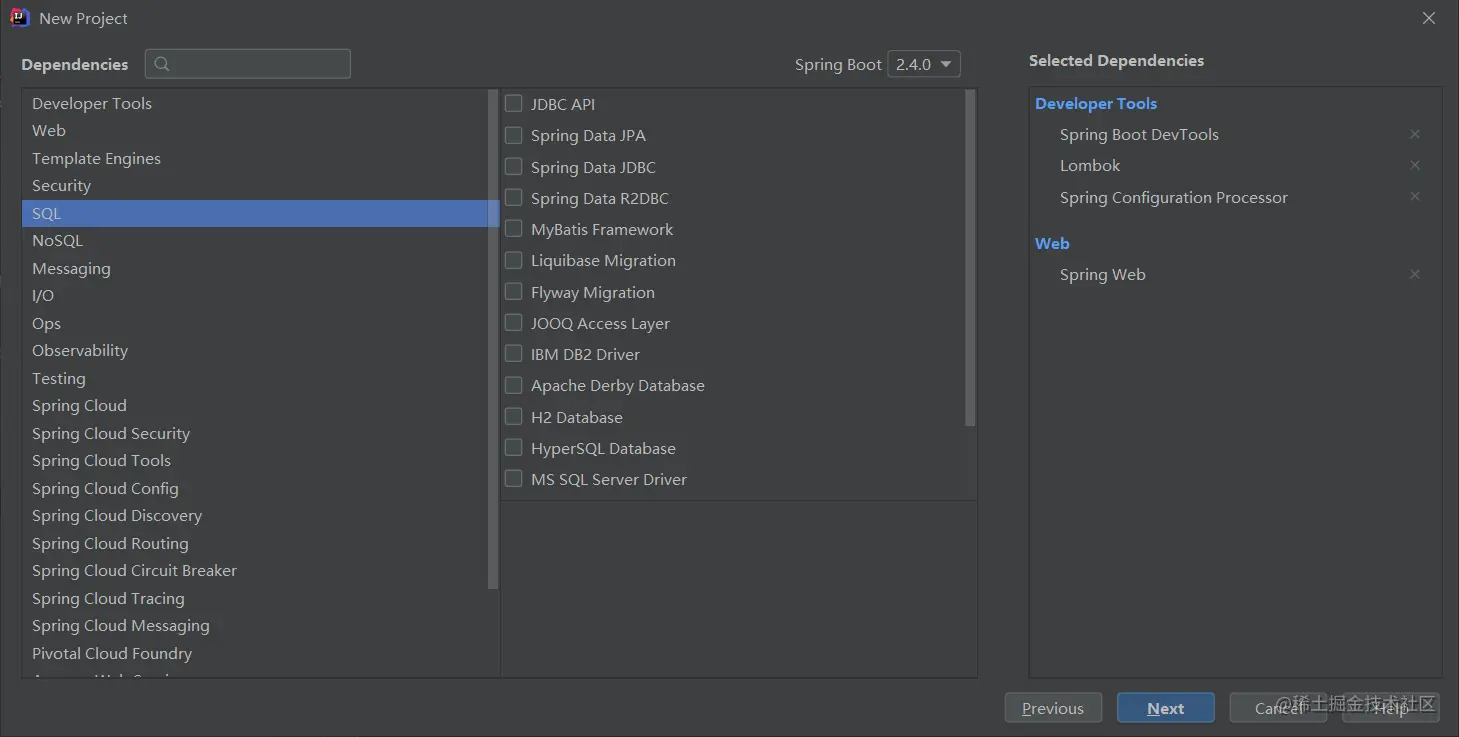Image resolution: width=1459 pixels, height=737 pixels.
Task: Remove Spring Configuration Processor dependency
Action: (x=1414, y=197)
